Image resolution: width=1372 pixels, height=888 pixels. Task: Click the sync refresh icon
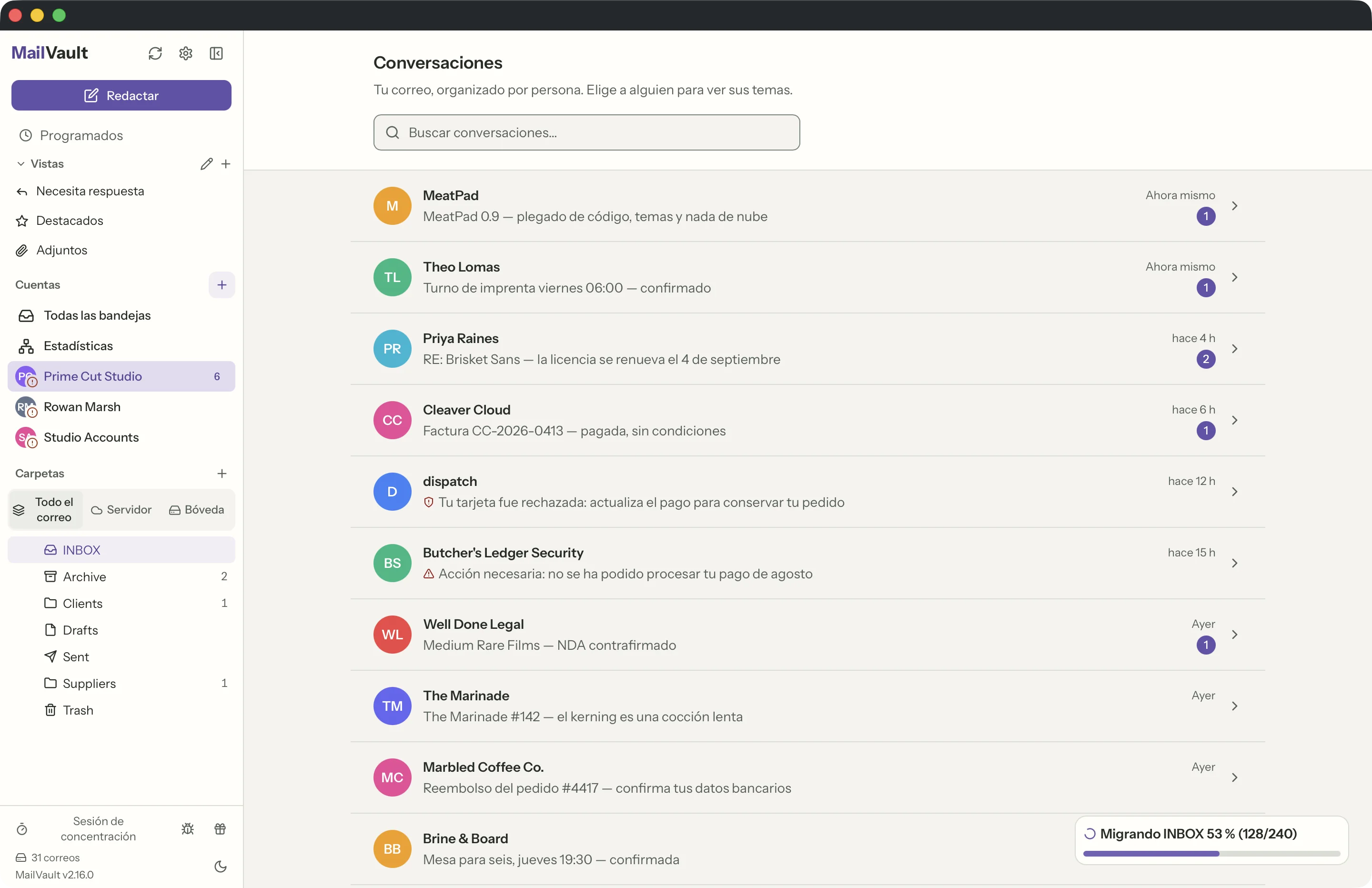(x=155, y=53)
